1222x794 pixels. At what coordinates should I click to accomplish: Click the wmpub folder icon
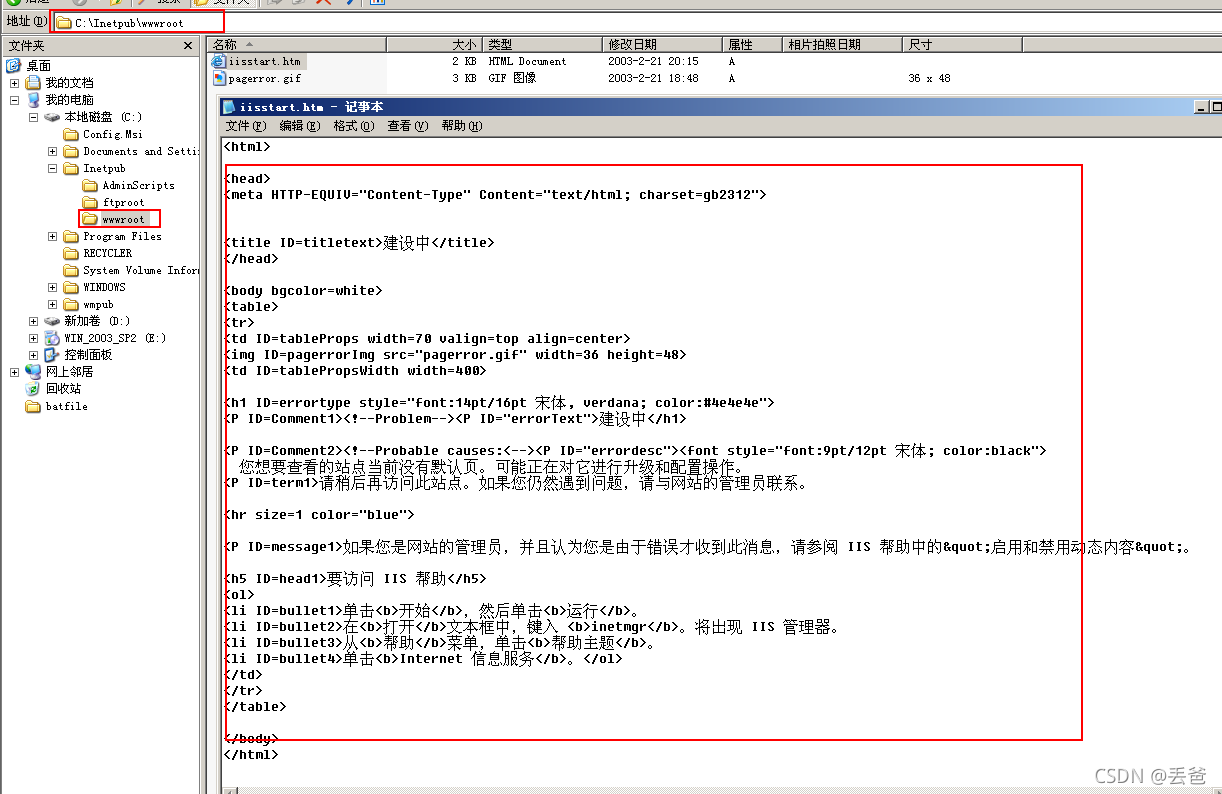coord(71,304)
